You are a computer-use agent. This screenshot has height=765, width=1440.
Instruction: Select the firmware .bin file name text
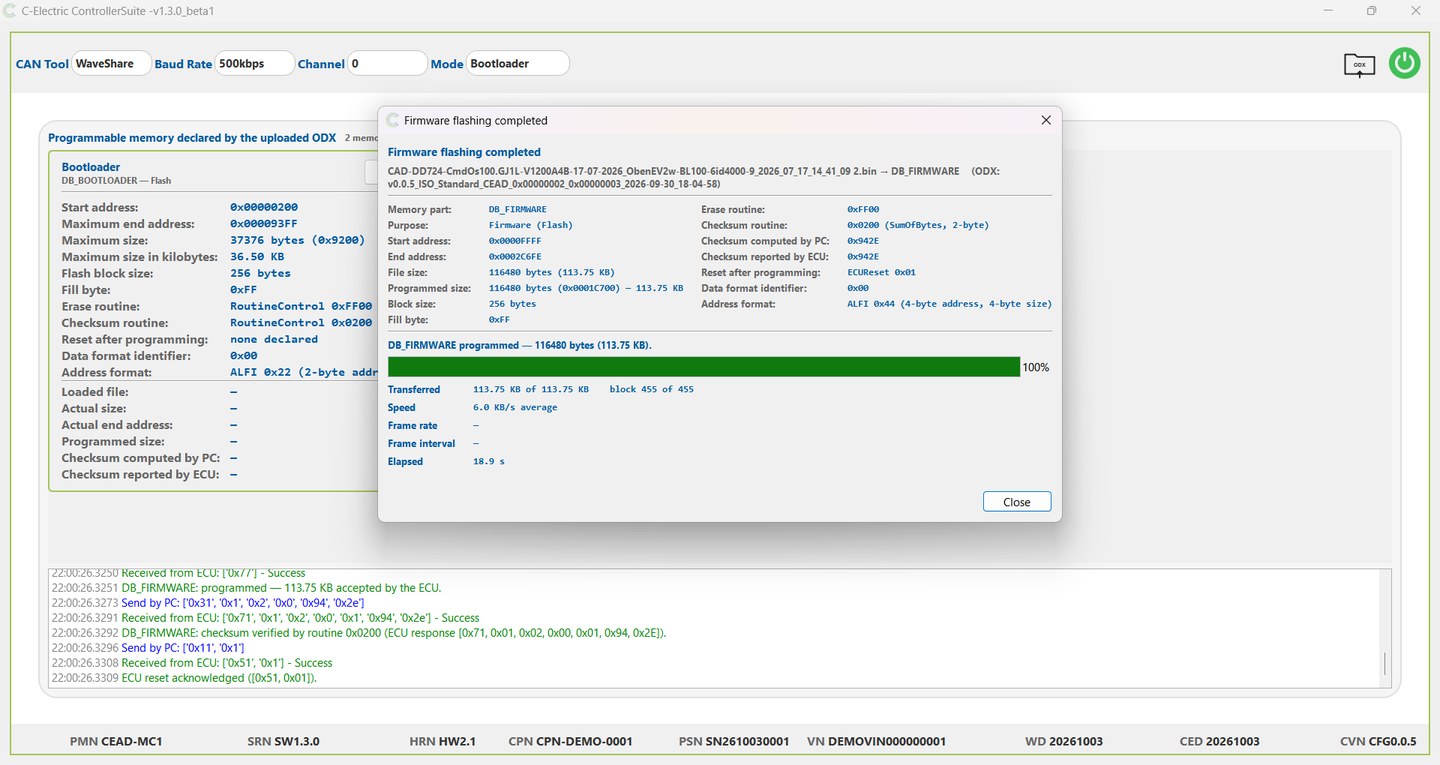coord(634,171)
